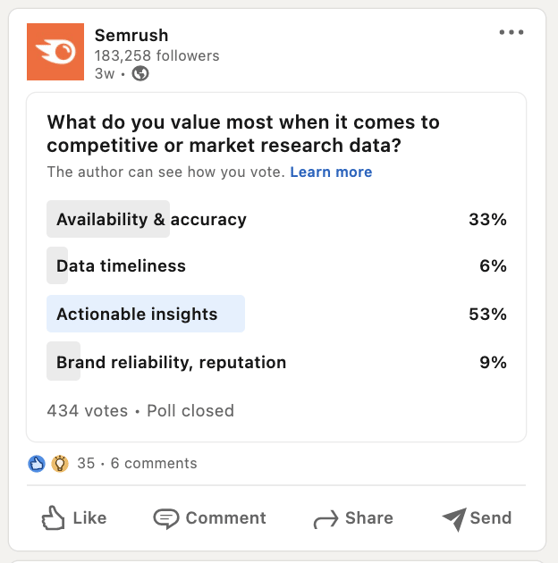Click the thumbs-up Like icon
The image size is (558, 563).
(x=53, y=518)
